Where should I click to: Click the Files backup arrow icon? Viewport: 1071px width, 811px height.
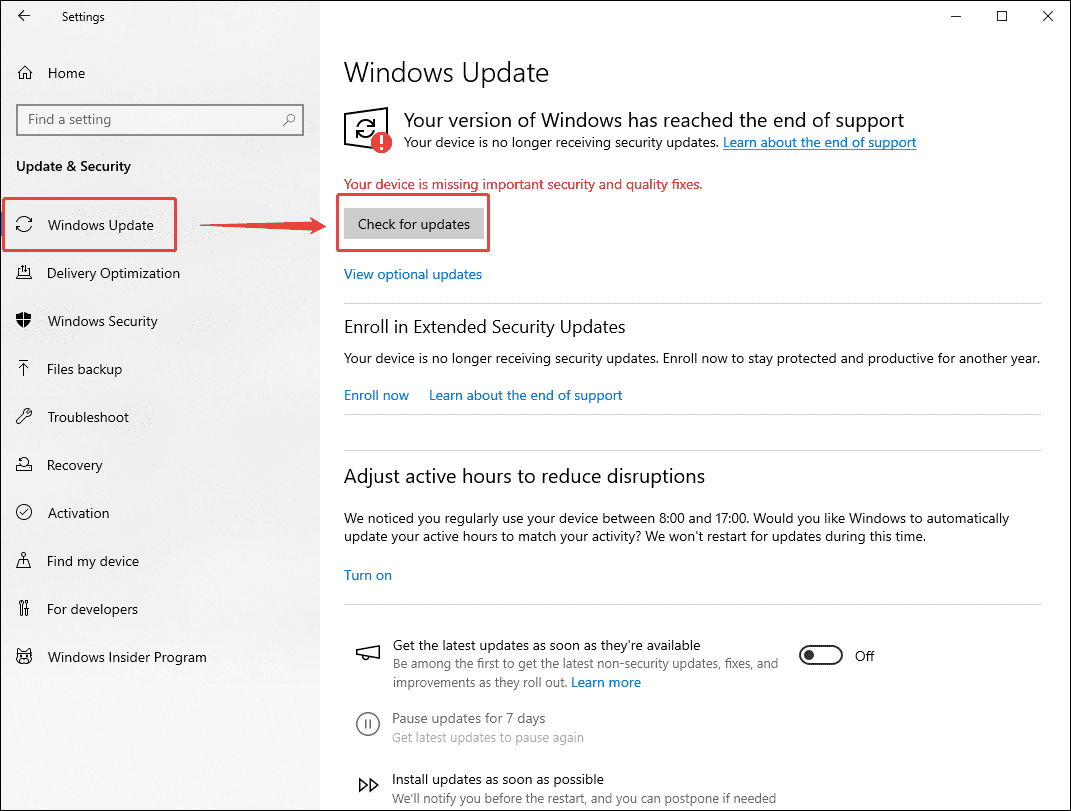tap(24, 368)
